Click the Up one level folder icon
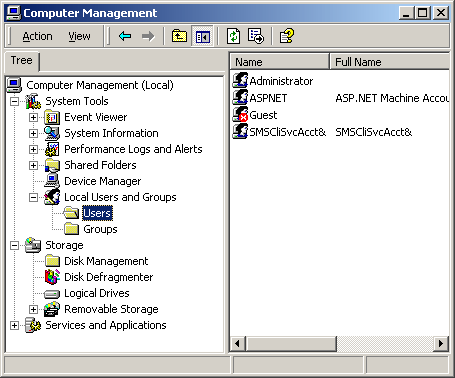The image size is (455, 378). point(179,36)
